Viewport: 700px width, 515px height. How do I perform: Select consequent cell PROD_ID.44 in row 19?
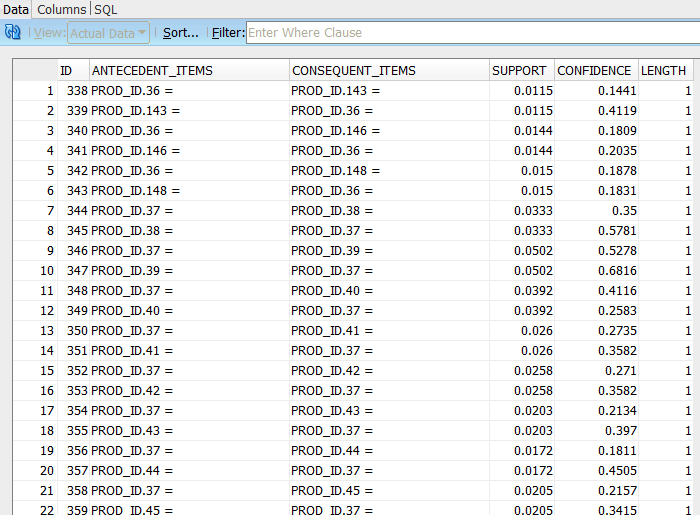click(x=389, y=451)
